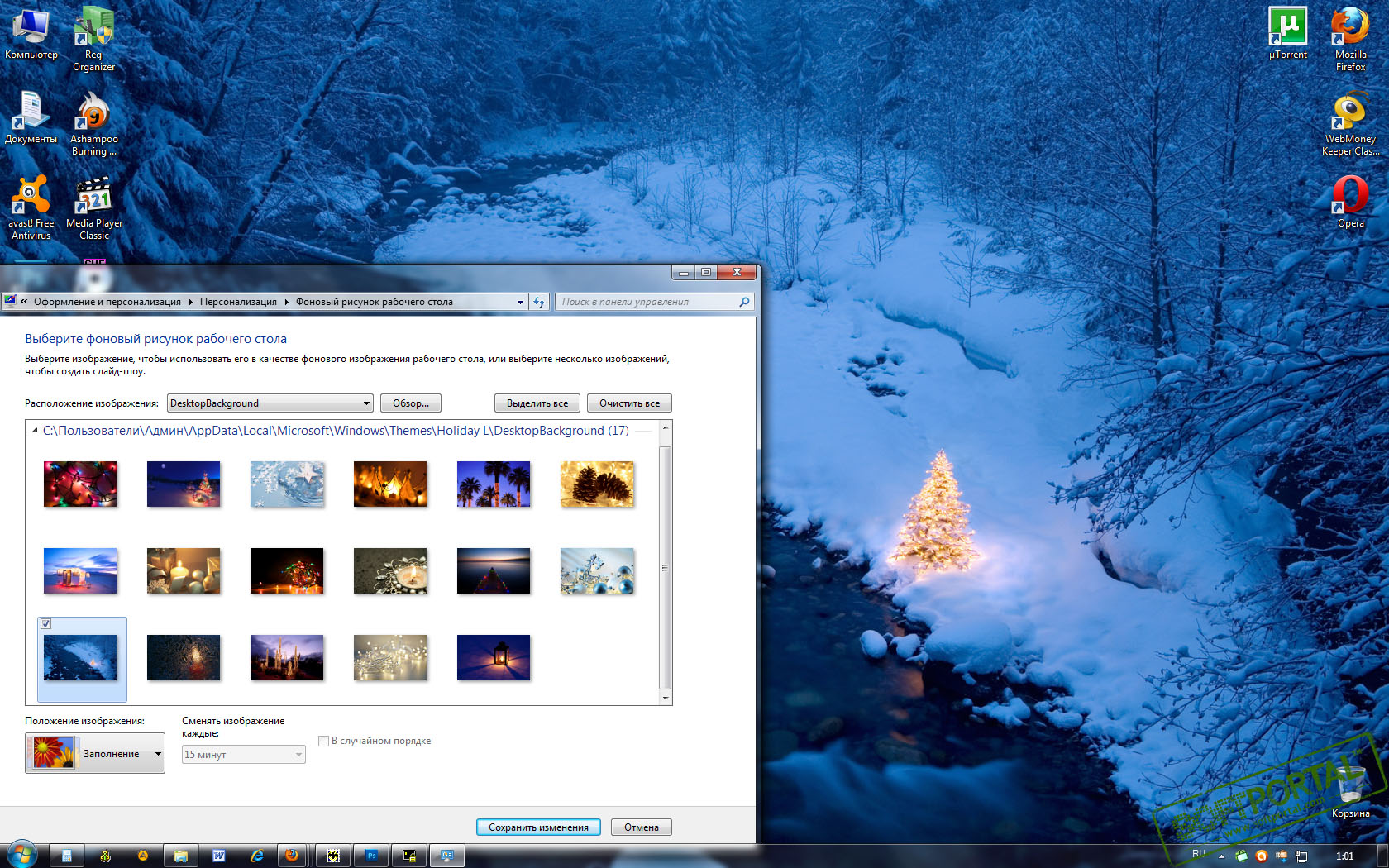
Task: Click the orange avast tray icon
Action: coord(1262,856)
